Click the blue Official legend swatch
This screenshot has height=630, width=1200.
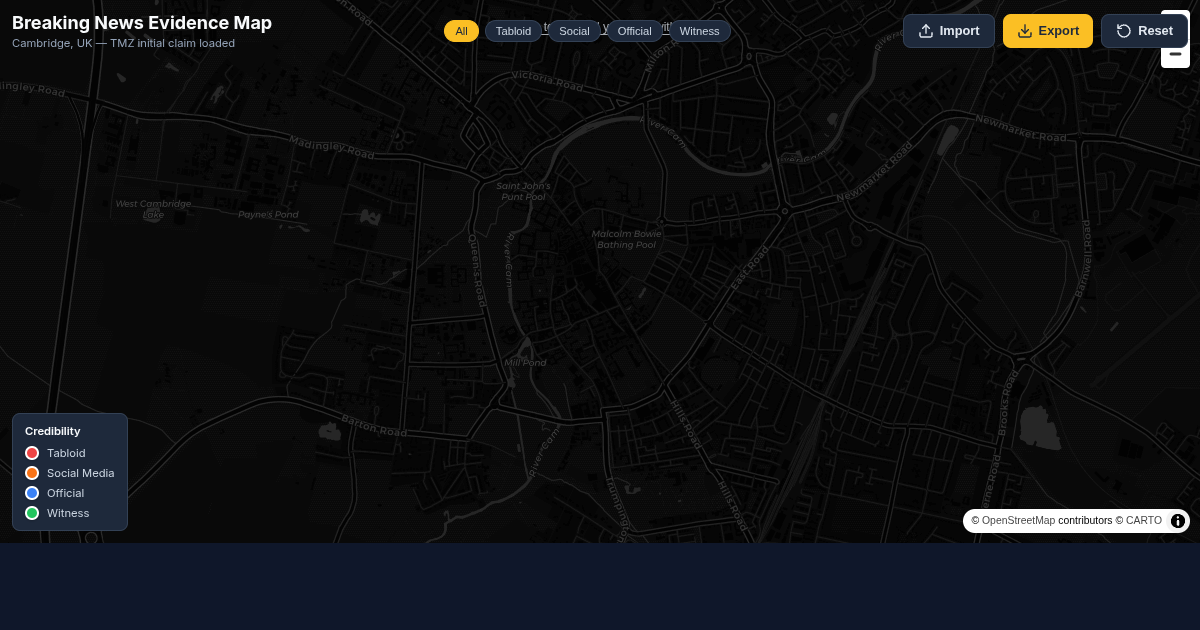32,493
